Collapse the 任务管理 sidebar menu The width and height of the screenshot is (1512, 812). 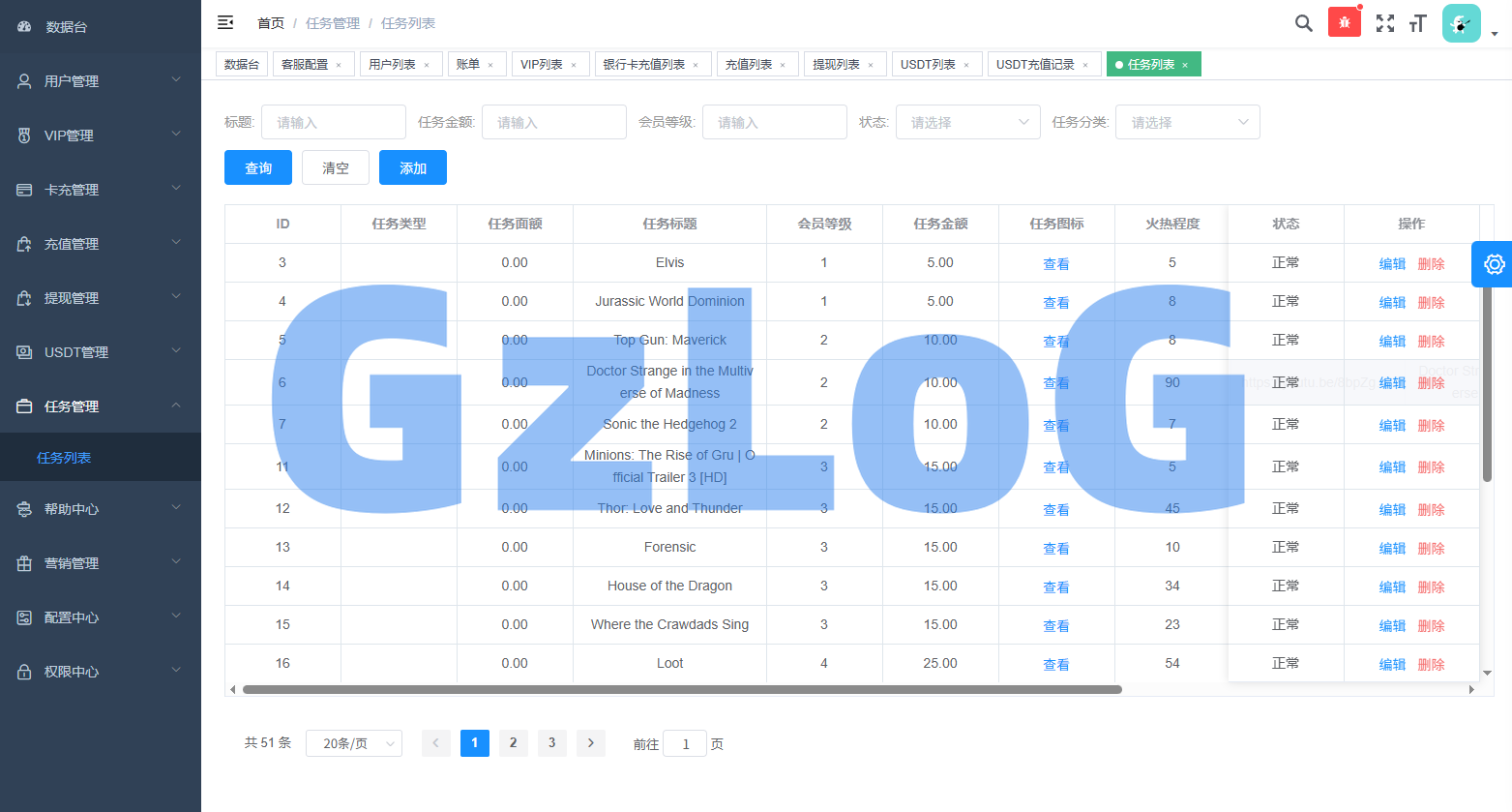tap(101, 406)
